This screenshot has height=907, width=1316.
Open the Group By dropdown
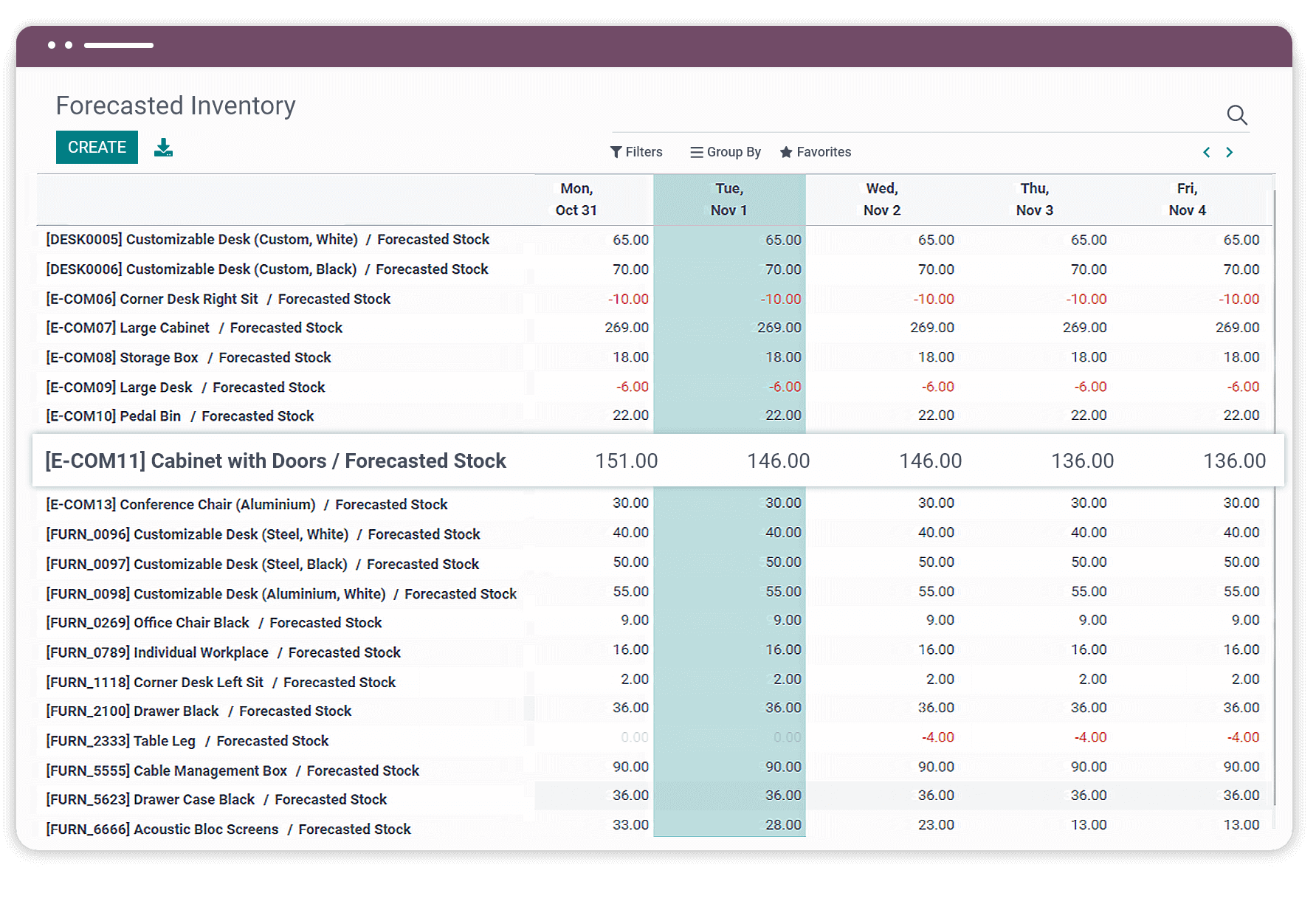pyautogui.click(x=733, y=152)
